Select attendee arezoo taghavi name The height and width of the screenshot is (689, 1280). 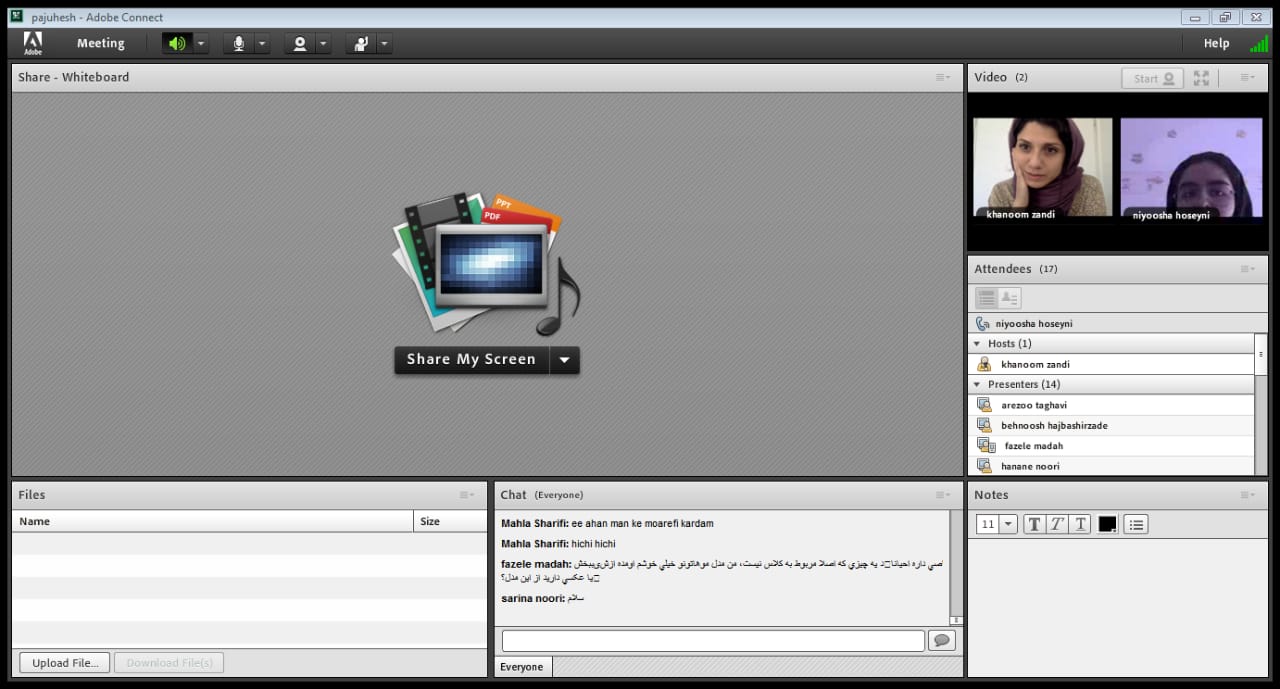pyautogui.click(x=1034, y=405)
